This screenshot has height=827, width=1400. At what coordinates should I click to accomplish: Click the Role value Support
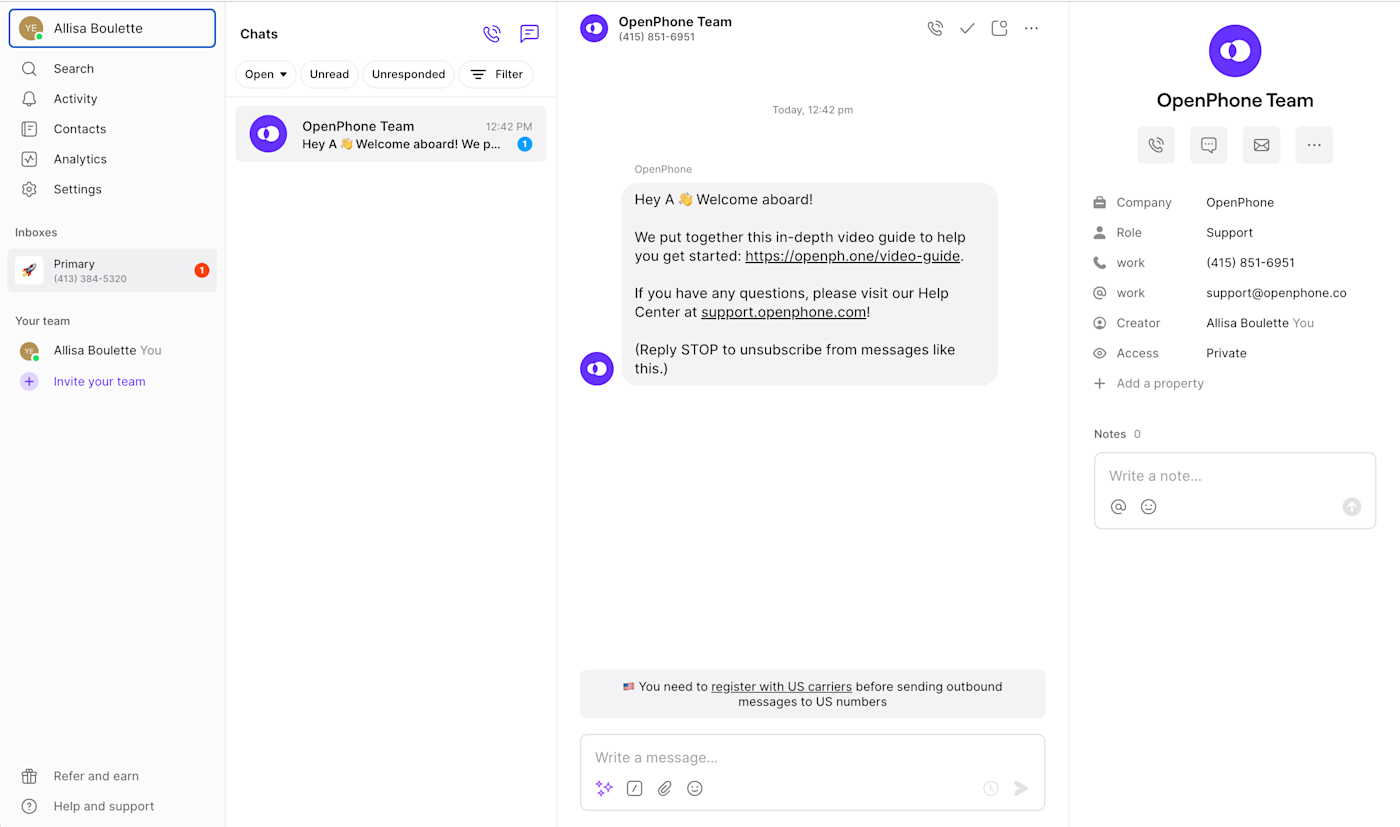click(x=1229, y=232)
